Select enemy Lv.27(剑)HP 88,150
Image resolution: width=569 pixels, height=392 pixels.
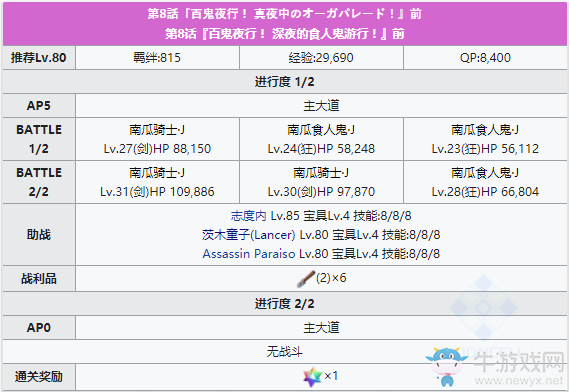point(157,149)
